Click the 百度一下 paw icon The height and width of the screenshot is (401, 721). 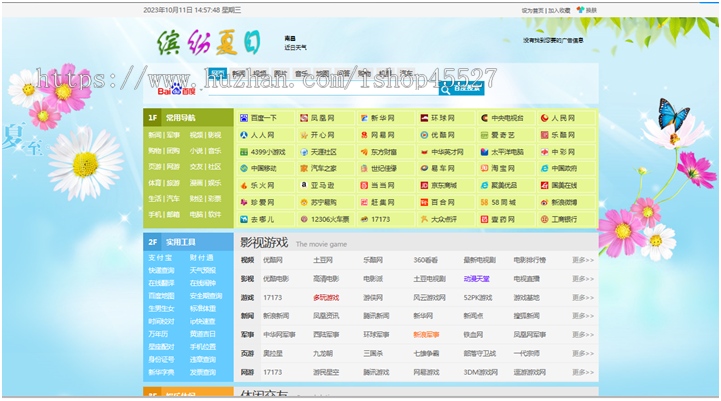[x=244, y=118]
